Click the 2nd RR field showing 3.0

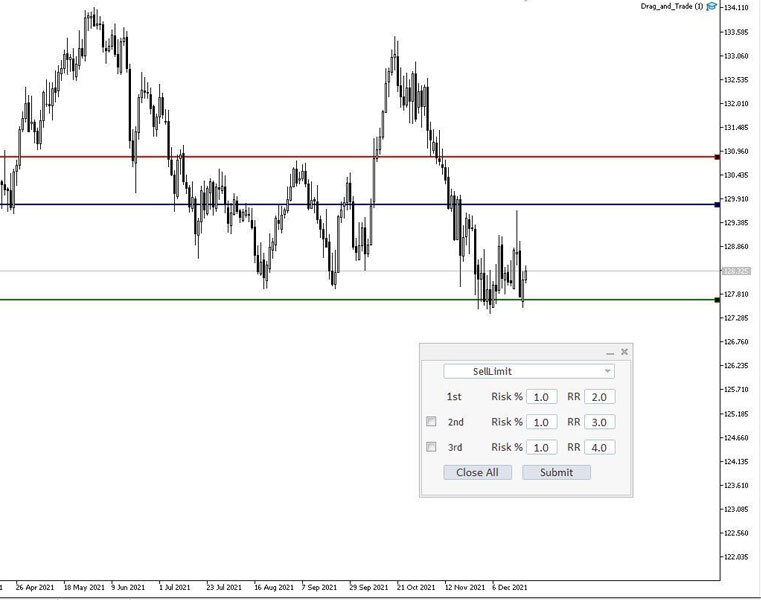[600, 422]
